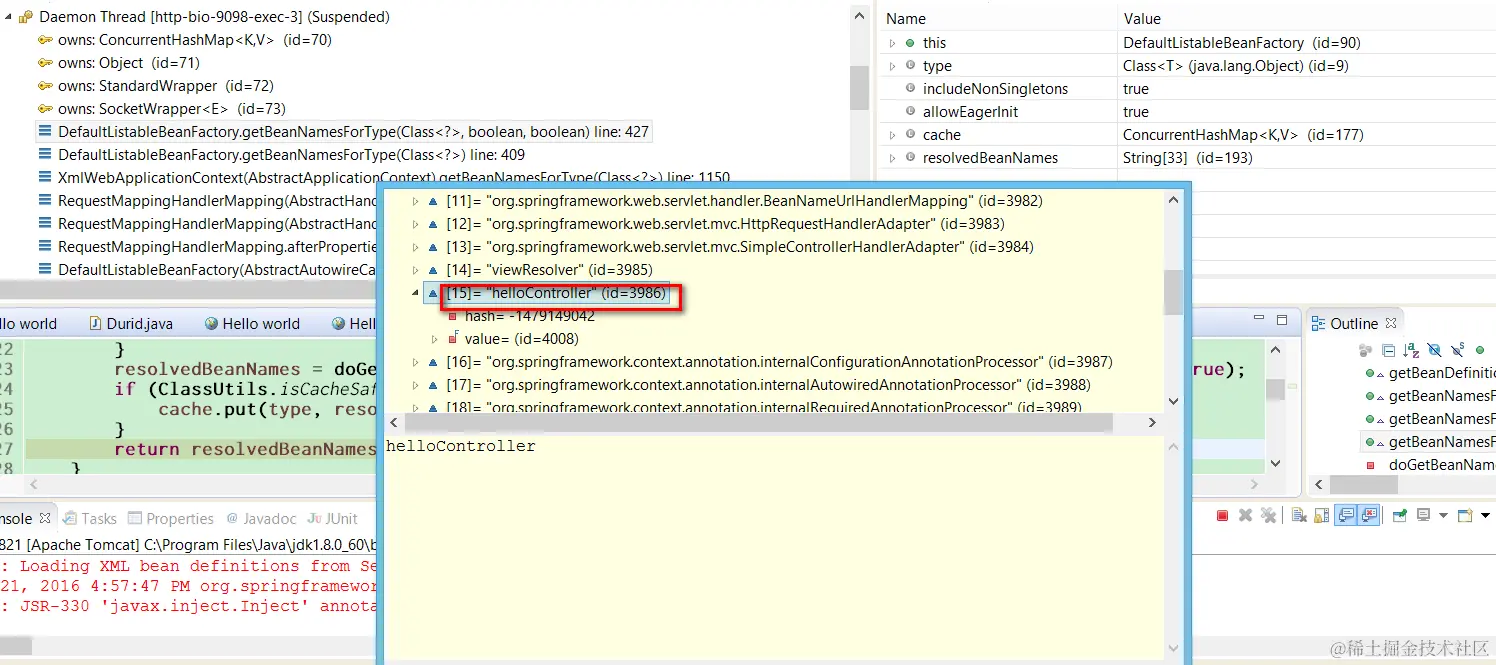Image resolution: width=1496 pixels, height=665 pixels.
Task: Select getBeanNamesForType stack frame at line 427
Action: tap(344, 131)
